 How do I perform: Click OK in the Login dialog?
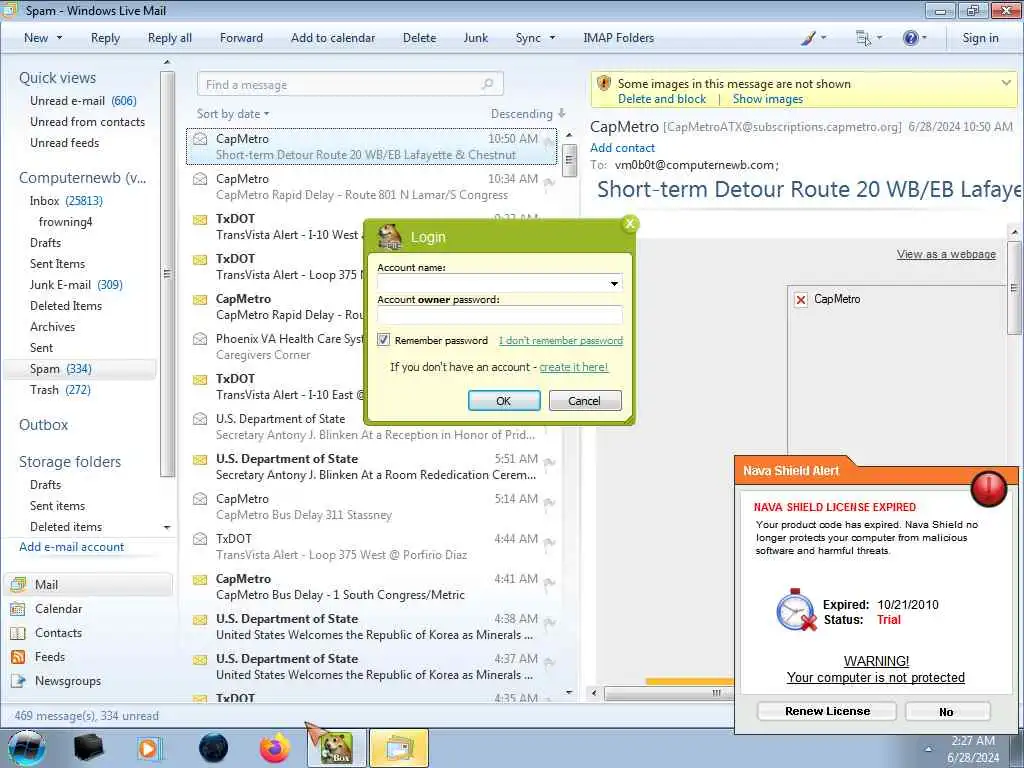click(504, 400)
